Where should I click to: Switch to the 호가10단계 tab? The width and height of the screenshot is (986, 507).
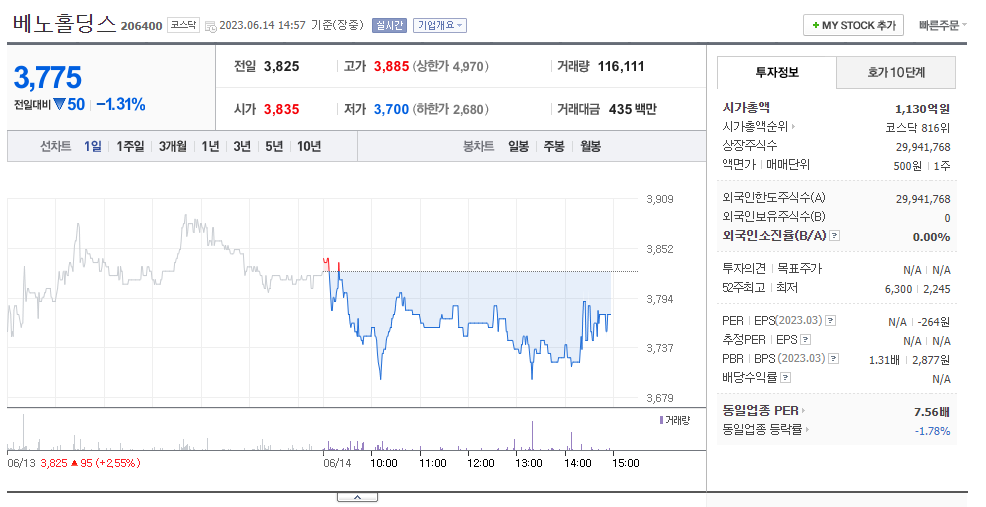(x=896, y=72)
